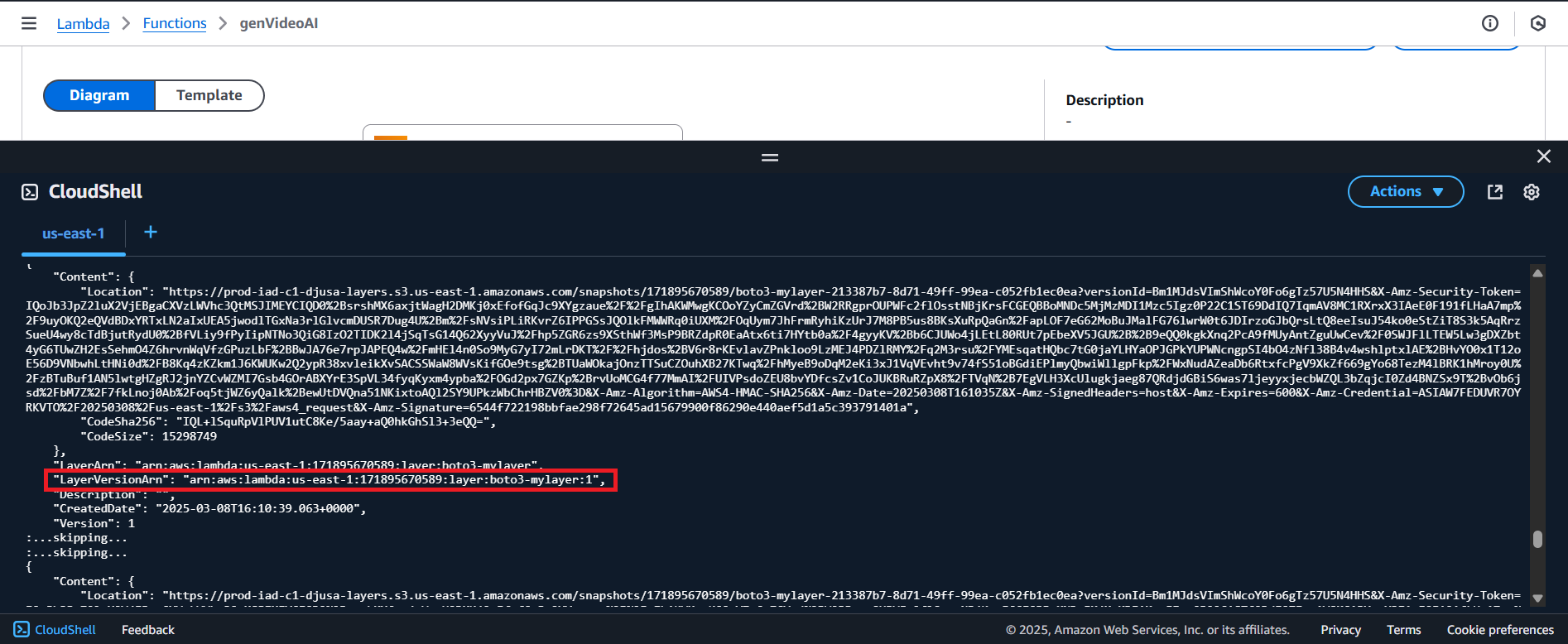Click the LayerVersionArn line in terminal
This screenshot has height=644, width=1568.
(329, 480)
